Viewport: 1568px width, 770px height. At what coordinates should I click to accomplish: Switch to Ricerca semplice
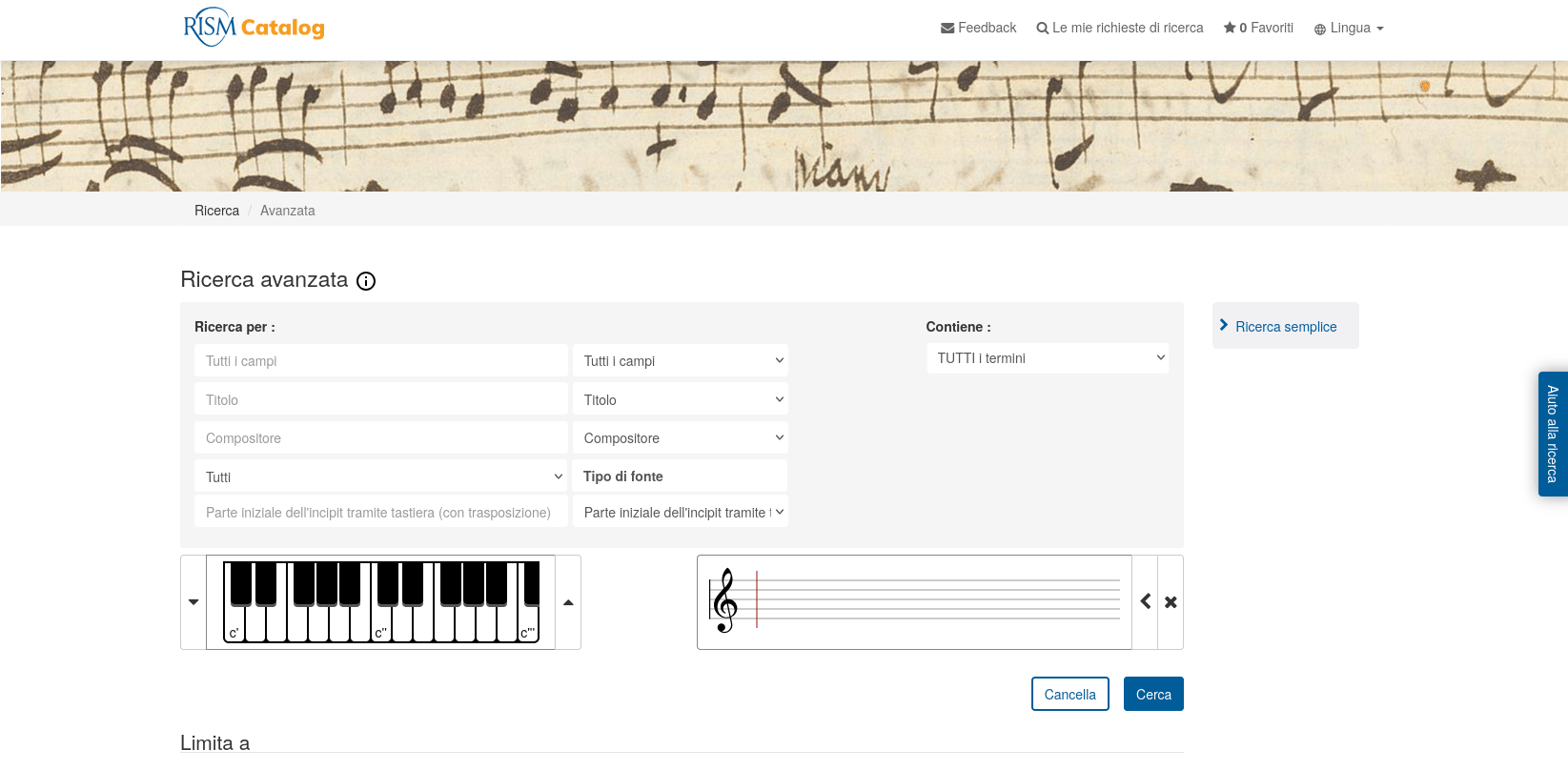click(x=1286, y=326)
